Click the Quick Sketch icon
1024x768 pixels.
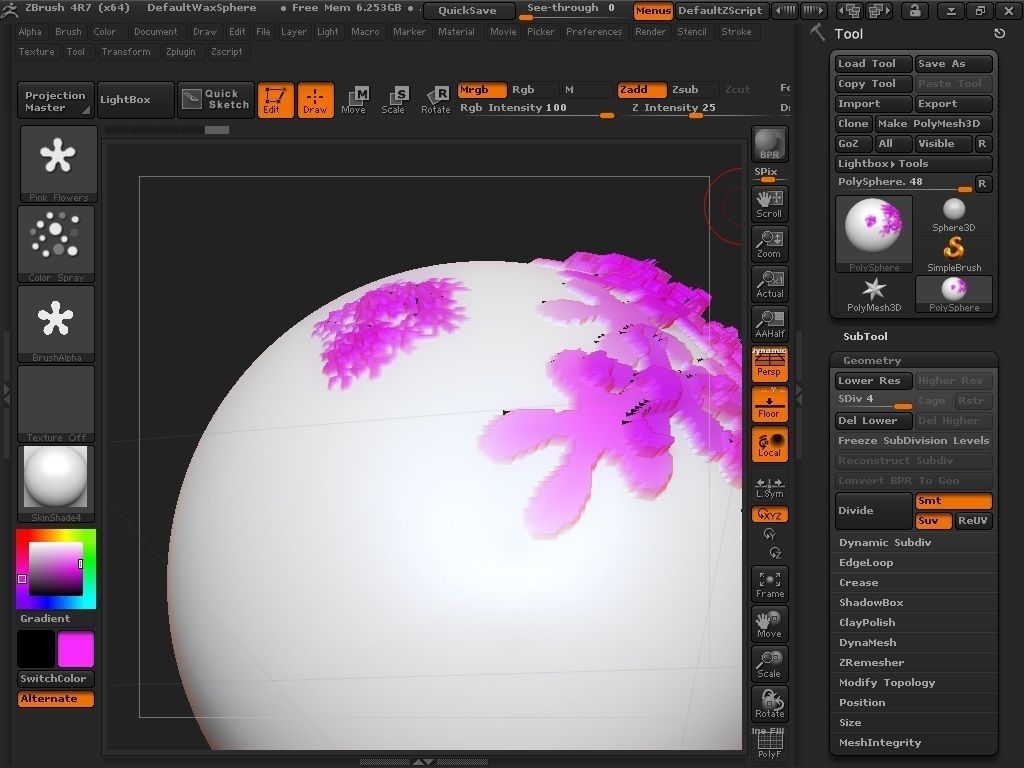click(x=215, y=99)
